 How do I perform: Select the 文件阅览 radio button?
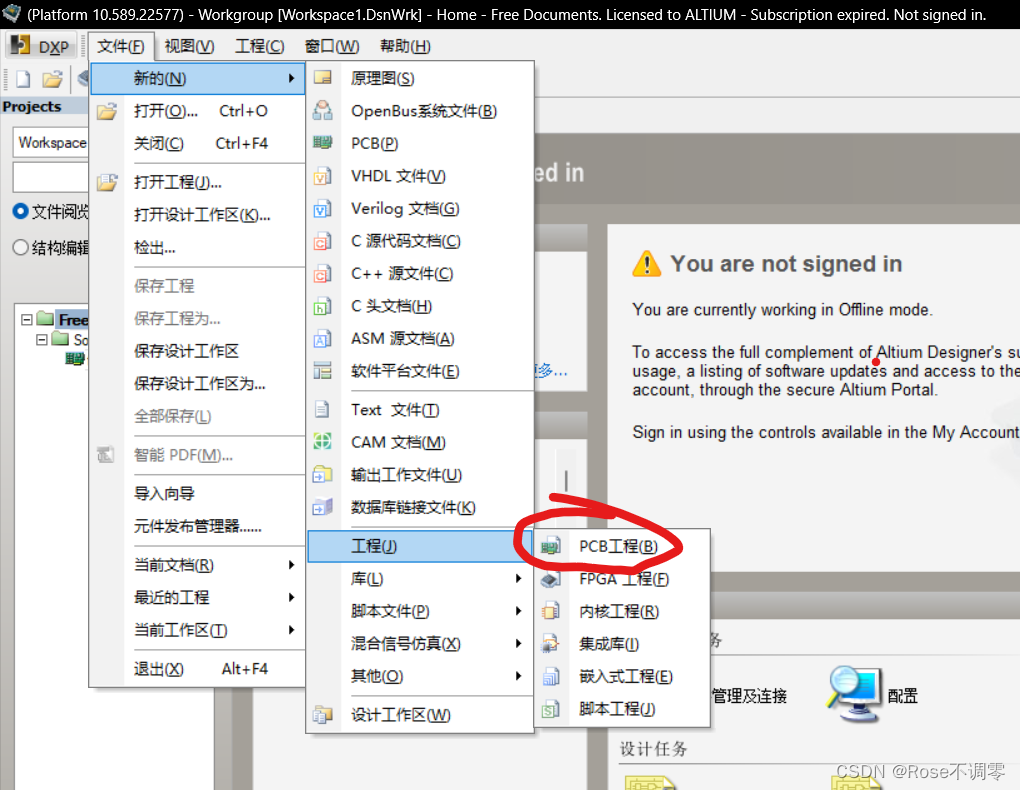click(x=21, y=211)
